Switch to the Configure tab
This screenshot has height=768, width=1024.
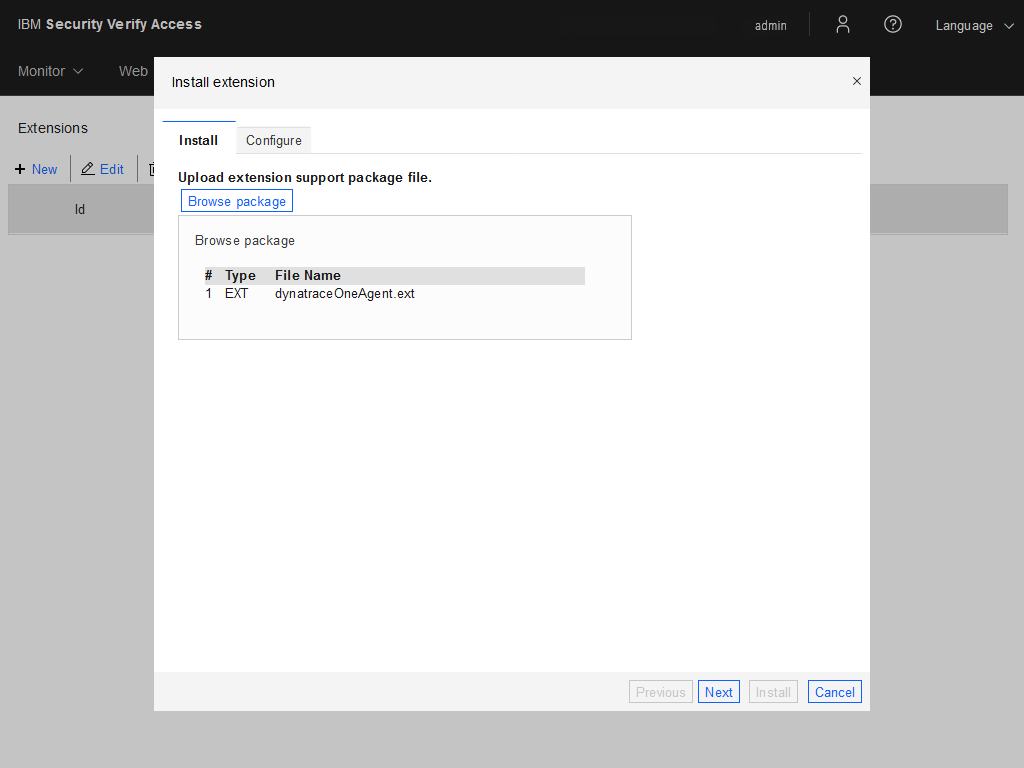274,140
